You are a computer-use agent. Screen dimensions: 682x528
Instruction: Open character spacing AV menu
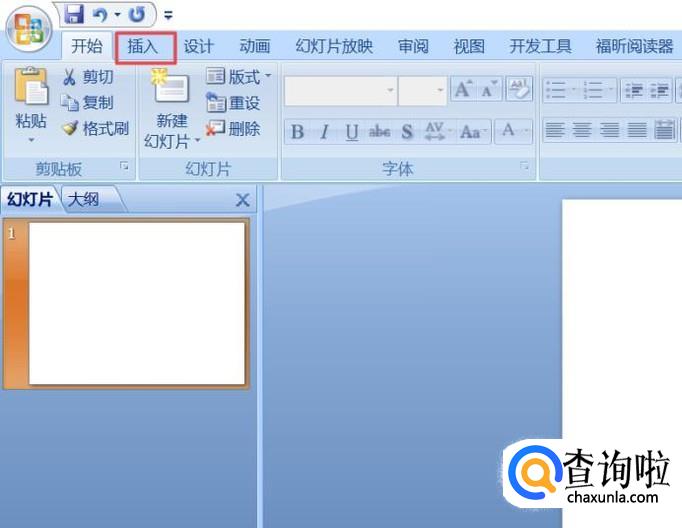(x=437, y=131)
